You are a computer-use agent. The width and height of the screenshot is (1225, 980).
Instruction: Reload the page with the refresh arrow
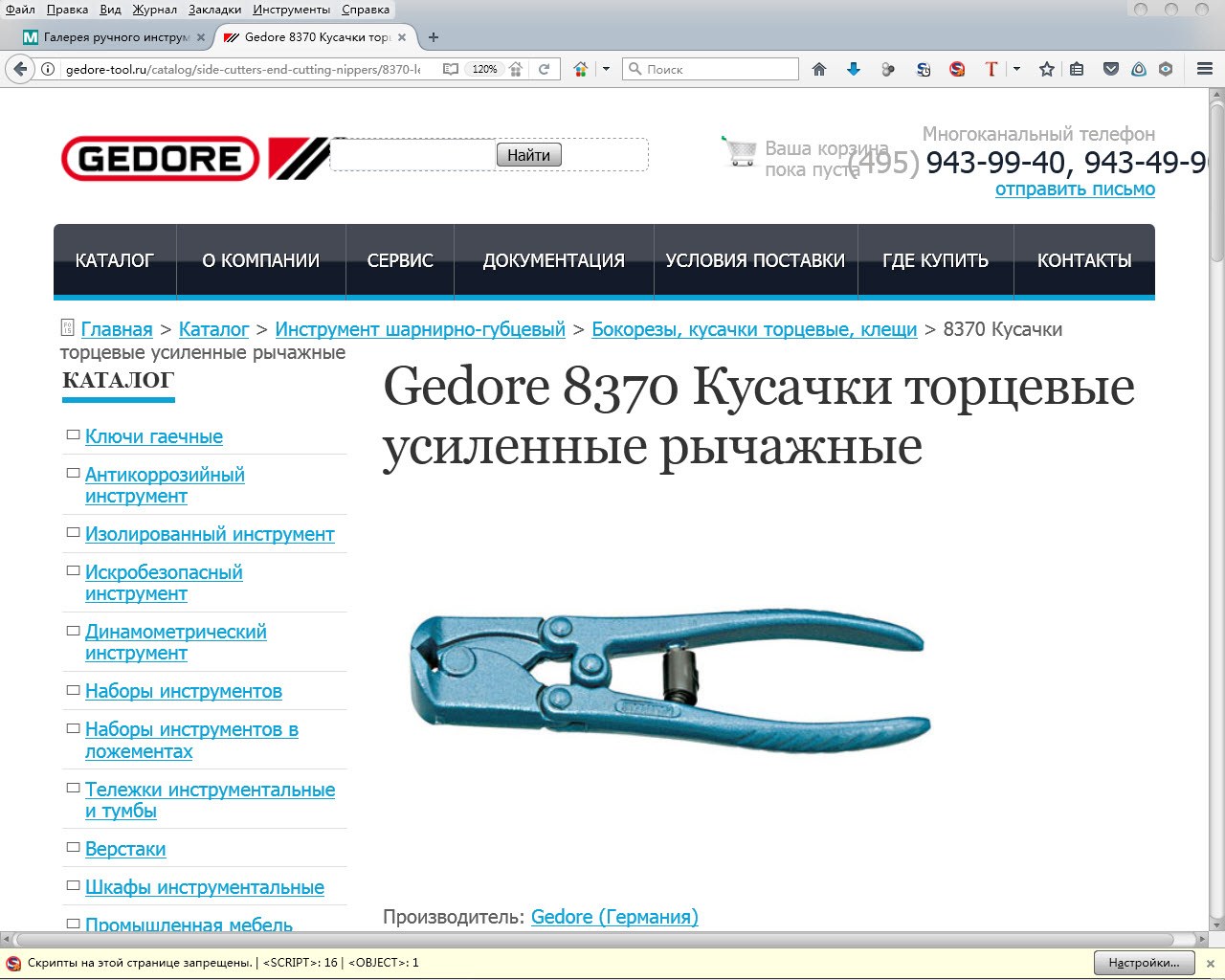click(544, 69)
